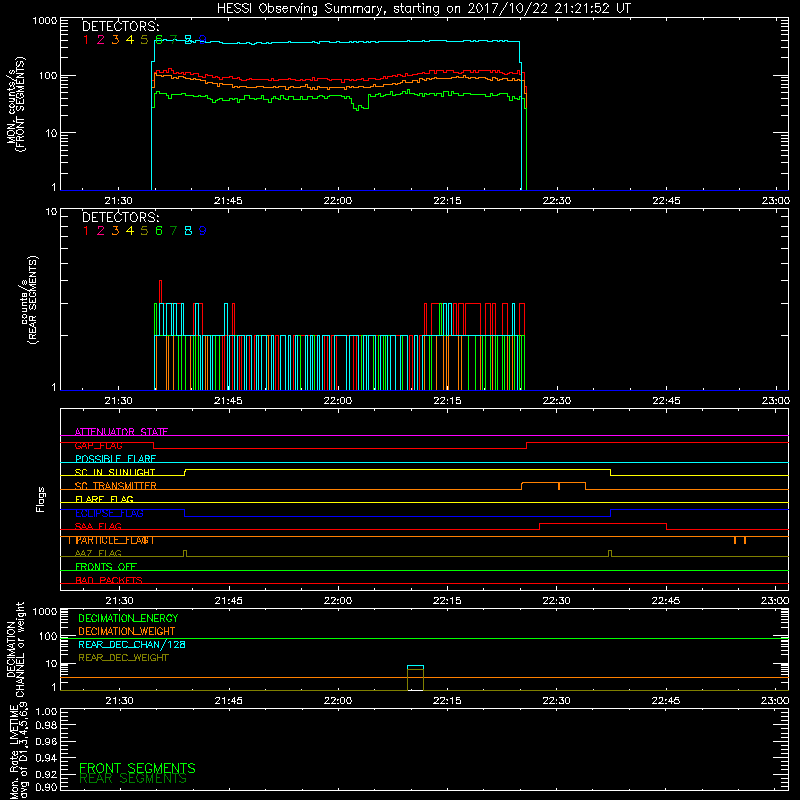The height and width of the screenshot is (800, 800).
Task: Select the rear-panel DETECTORS: legend heading
Action: (120, 217)
